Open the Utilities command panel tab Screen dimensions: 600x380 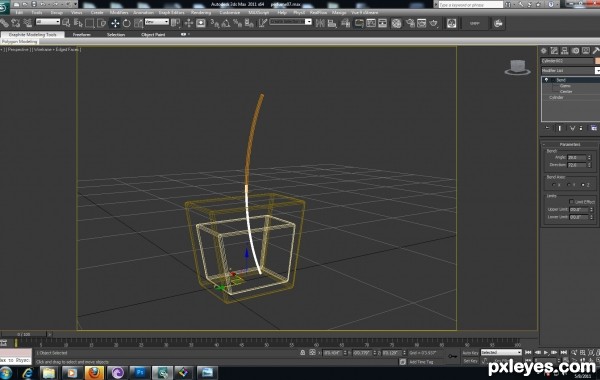pos(596,51)
